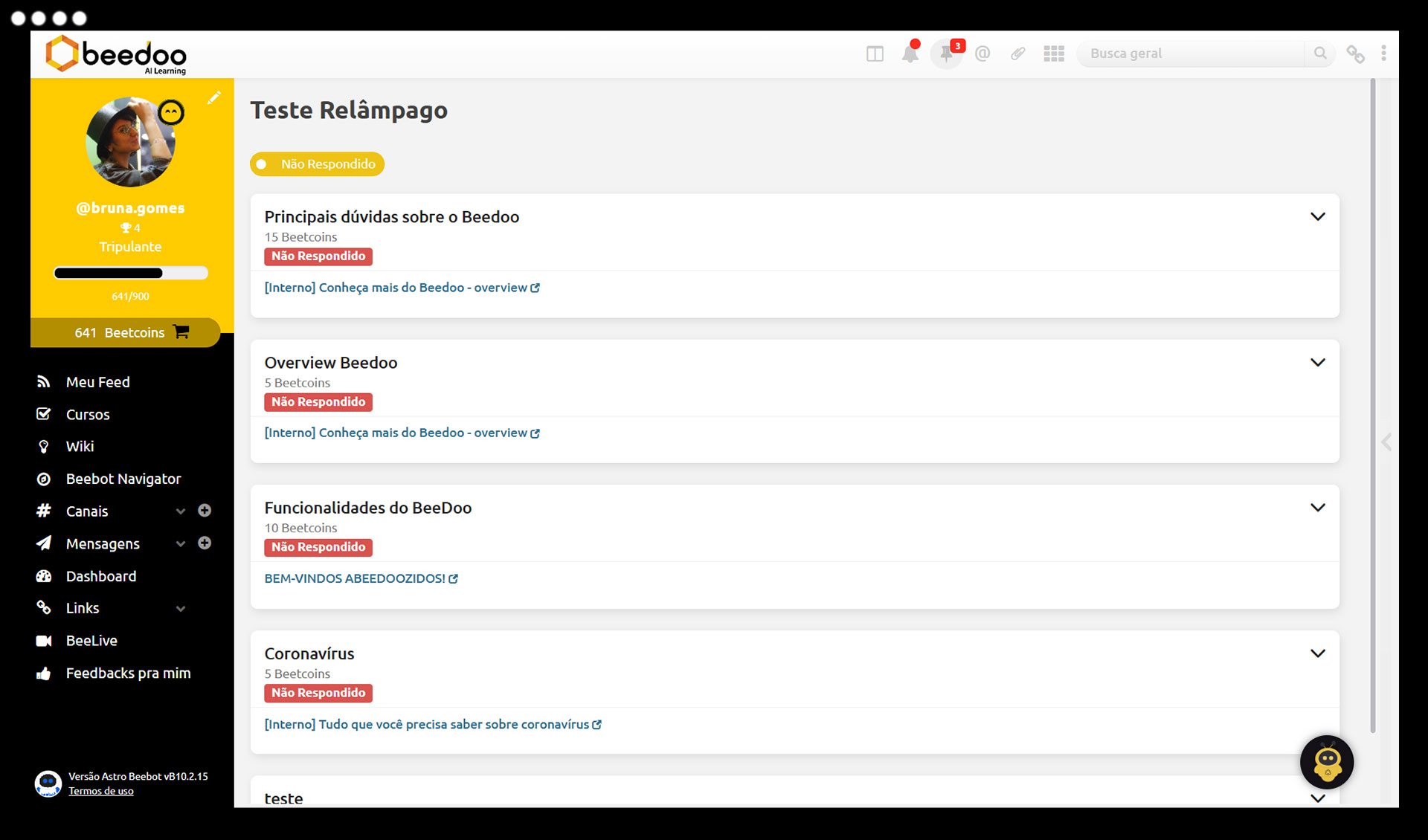The image size is (1428, 840).
Task: Click the Dashboard gauge icon
Action: [44, 576]
